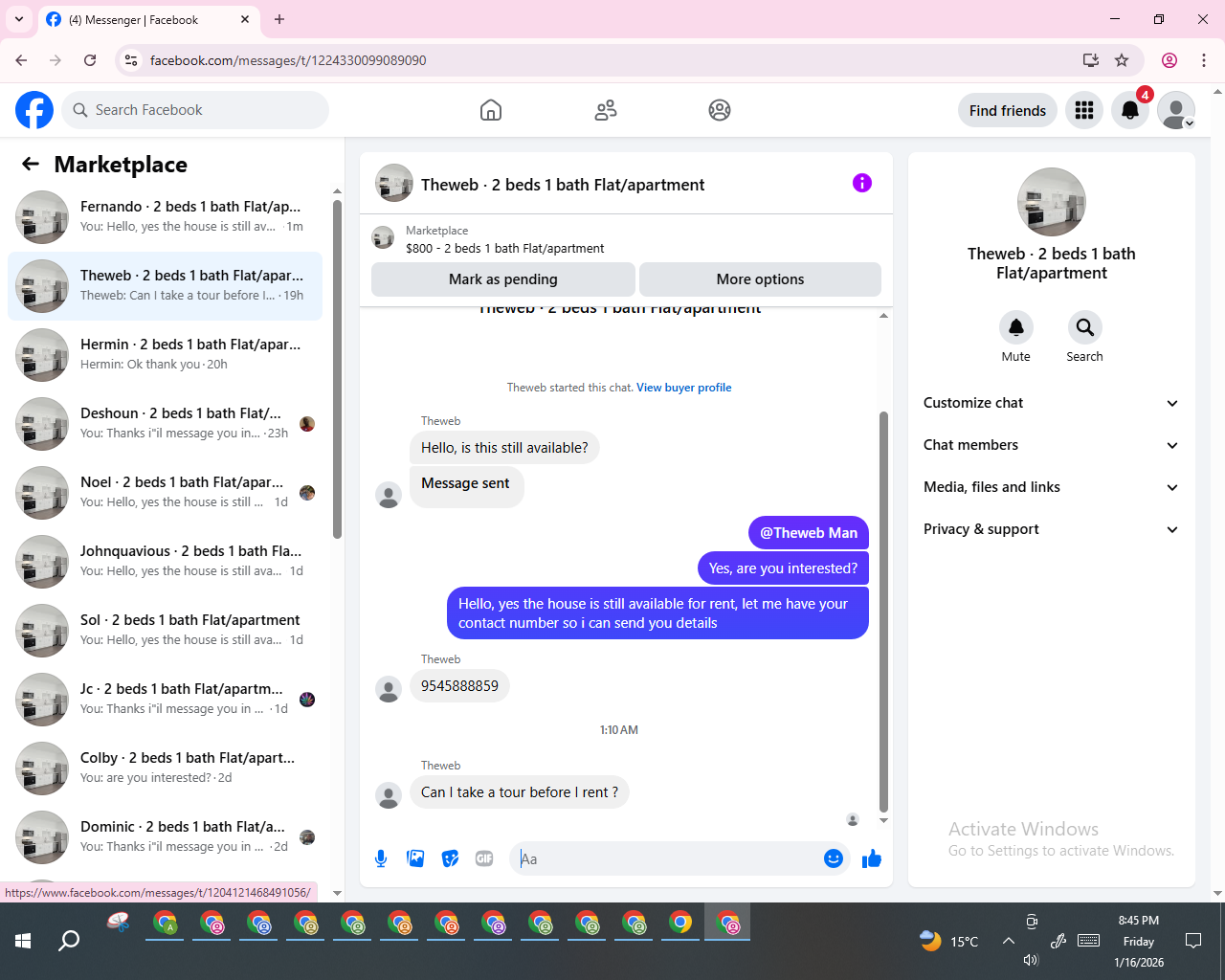Viewport: 1225px width, 980px height.
Task: Open Jc conversation
Action: pyautogui.click(x=165, y=700)
